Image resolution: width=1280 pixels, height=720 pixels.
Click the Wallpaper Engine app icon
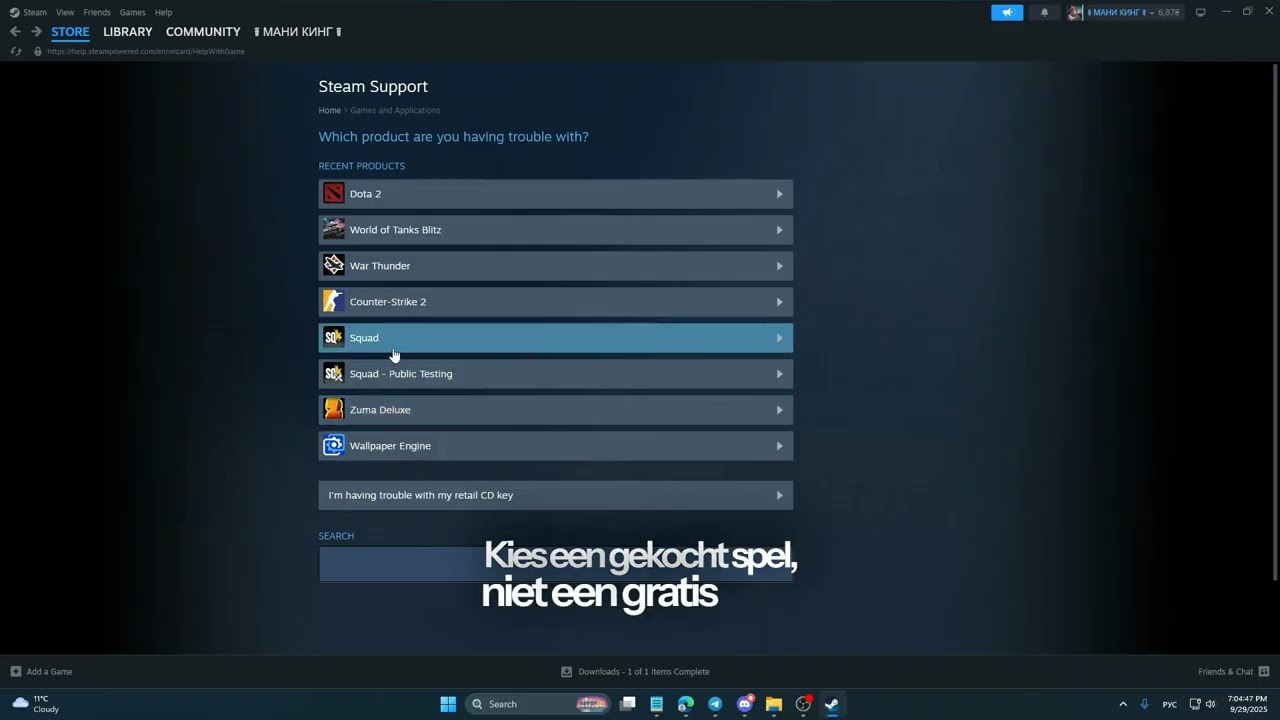333,446
